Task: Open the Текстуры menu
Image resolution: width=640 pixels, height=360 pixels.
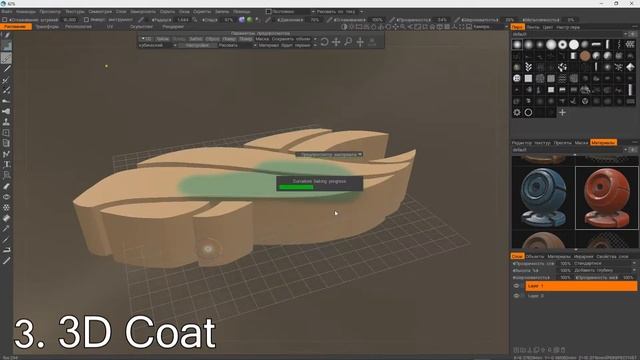Action: (75, 12)
